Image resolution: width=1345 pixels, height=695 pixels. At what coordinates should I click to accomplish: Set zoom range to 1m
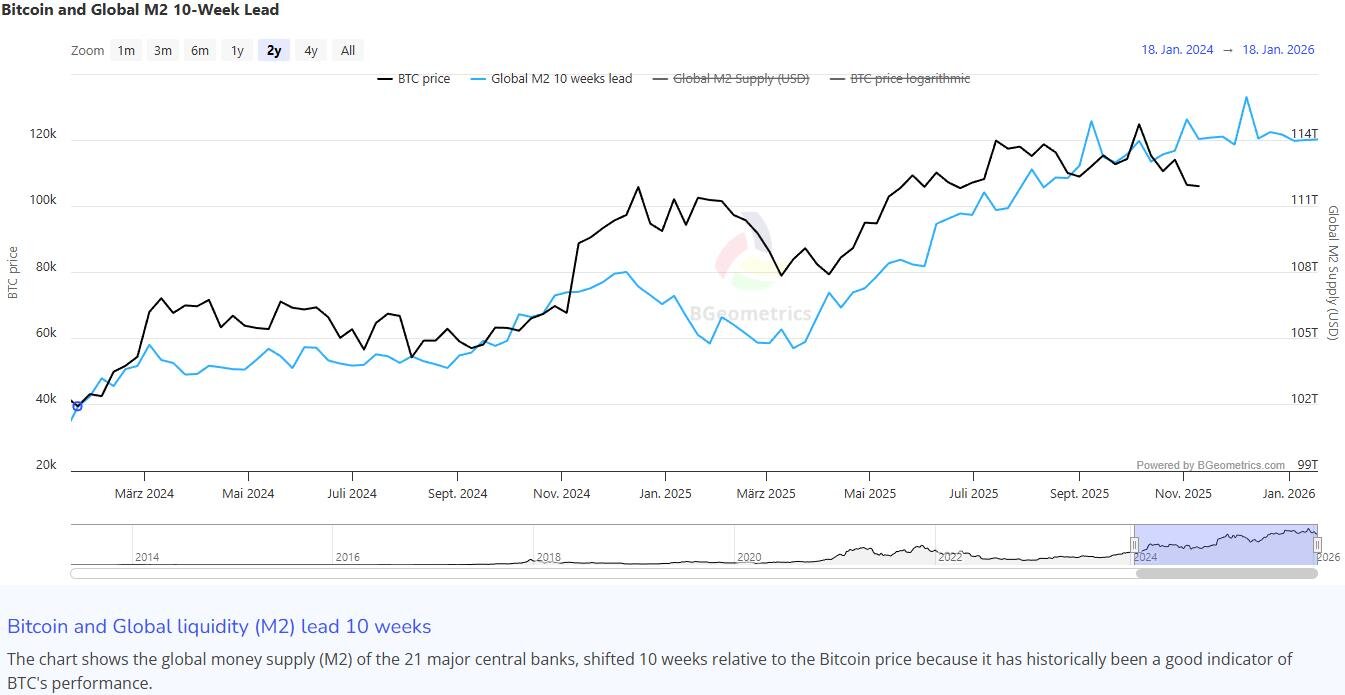126,51
